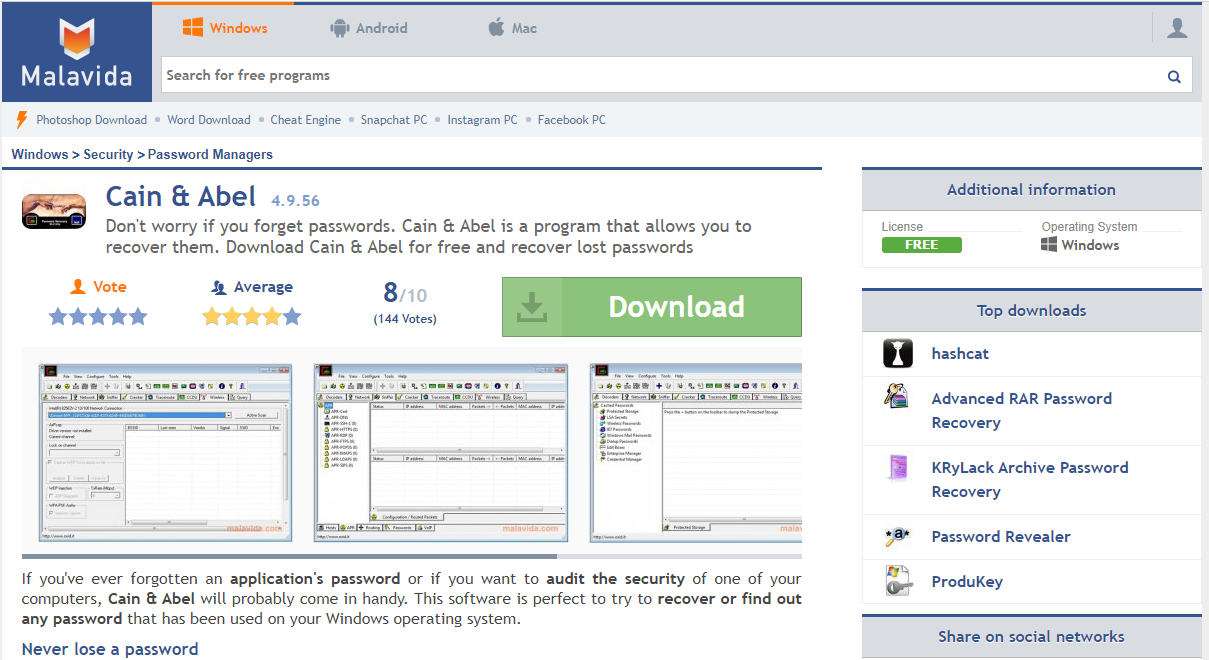Open hashcat in Top downloads
This screenshot has height=660, width=1209.
click(960, 354)
